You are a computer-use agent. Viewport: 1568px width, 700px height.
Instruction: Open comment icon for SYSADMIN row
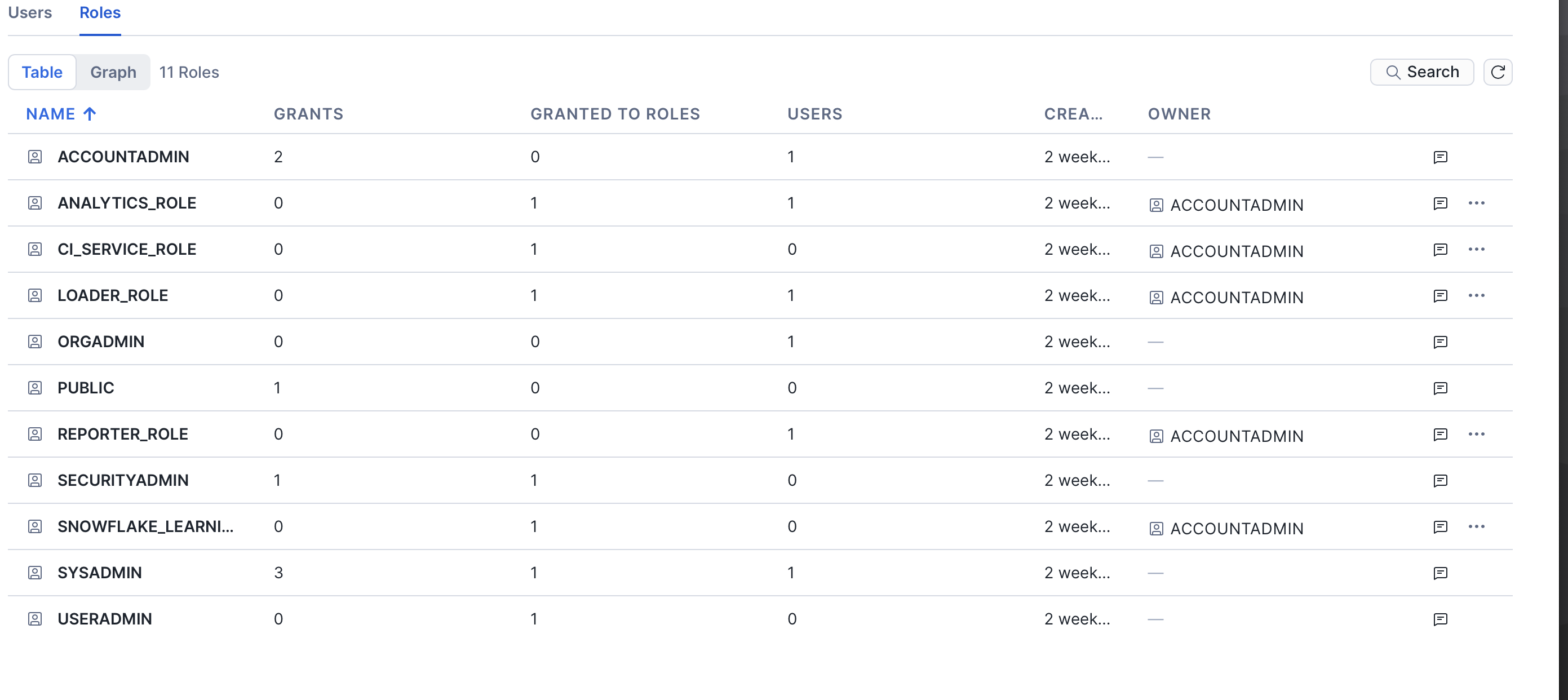[1439, 573]
